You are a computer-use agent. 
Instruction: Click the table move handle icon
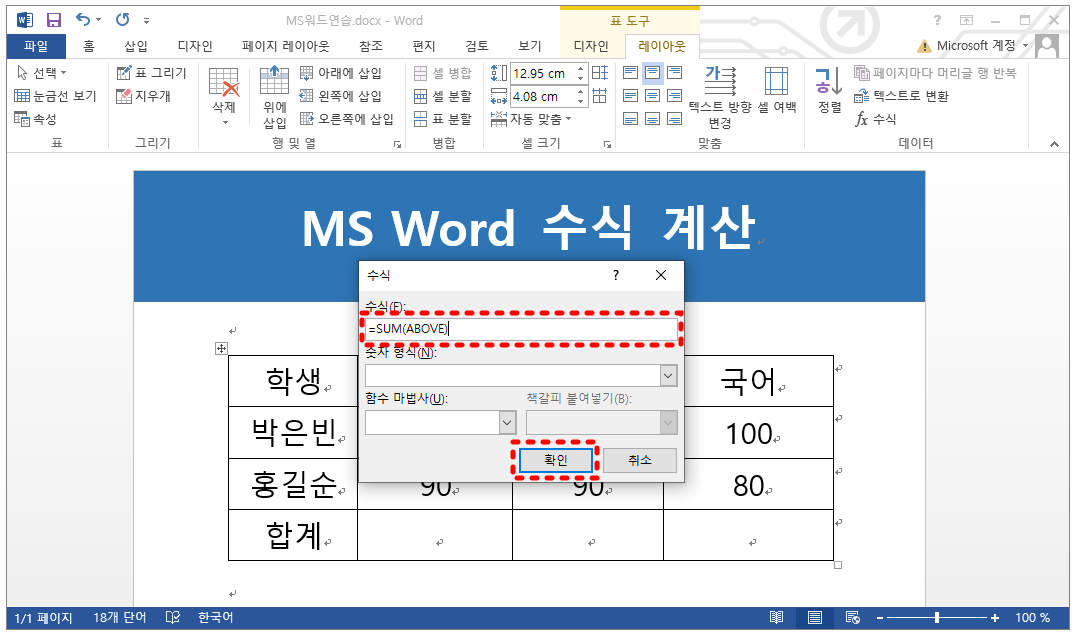point(221,348)
